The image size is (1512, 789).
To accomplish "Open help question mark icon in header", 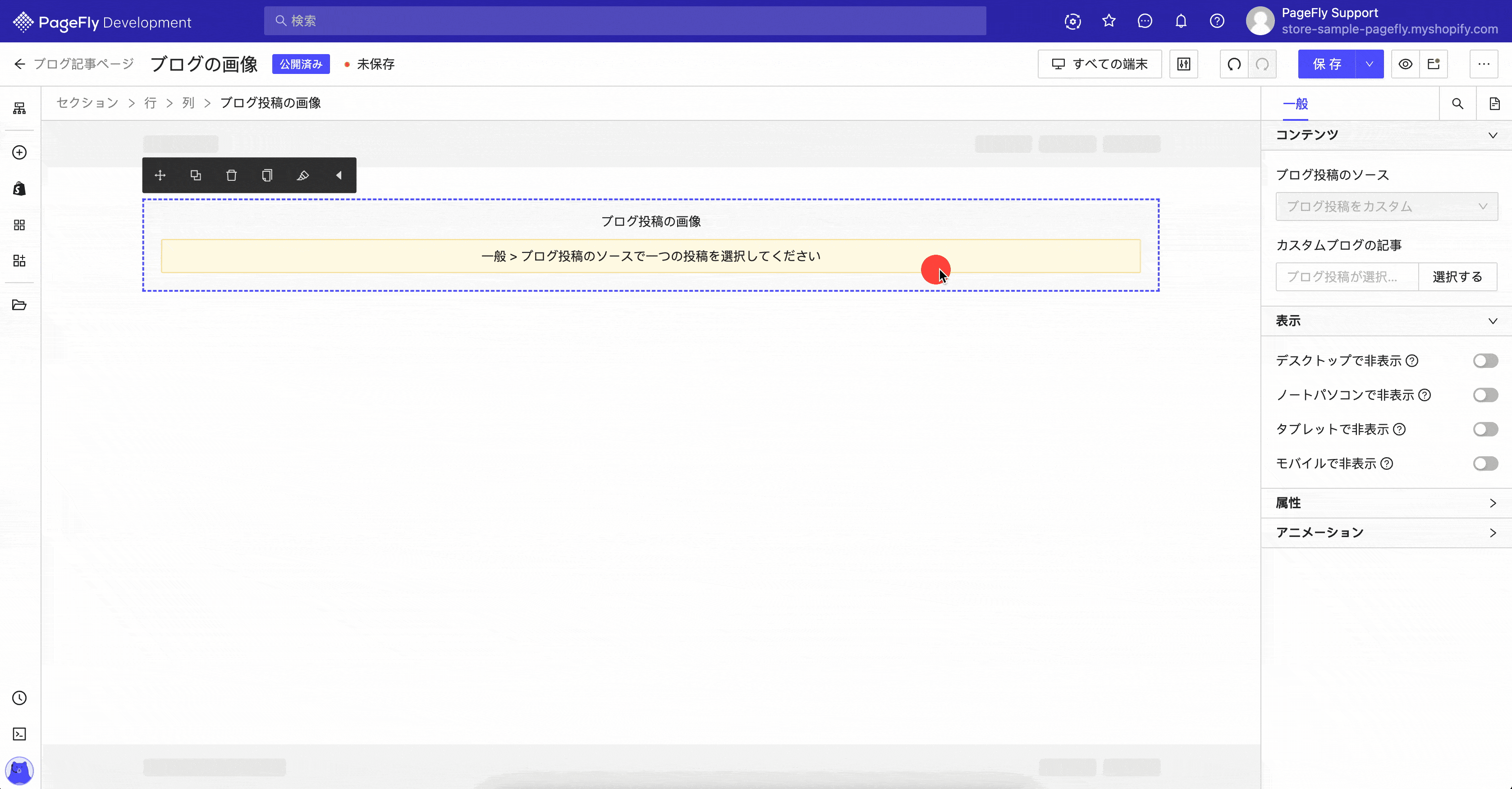I will coord(1217,21).
